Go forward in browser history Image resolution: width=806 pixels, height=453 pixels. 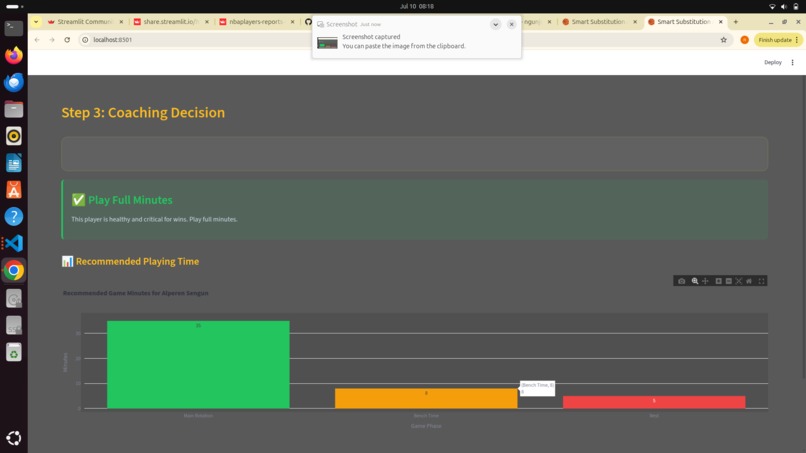52,40
